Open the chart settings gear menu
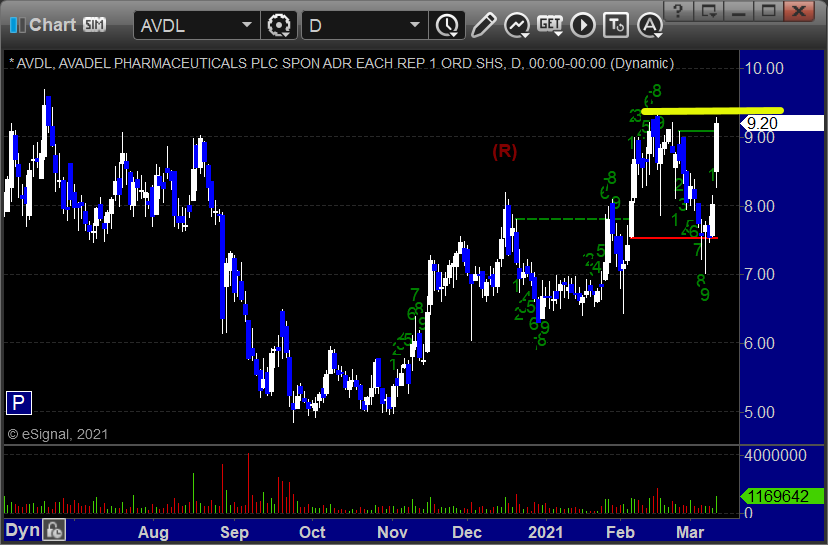This screenshot has width=828, height=545. (279, 25)
